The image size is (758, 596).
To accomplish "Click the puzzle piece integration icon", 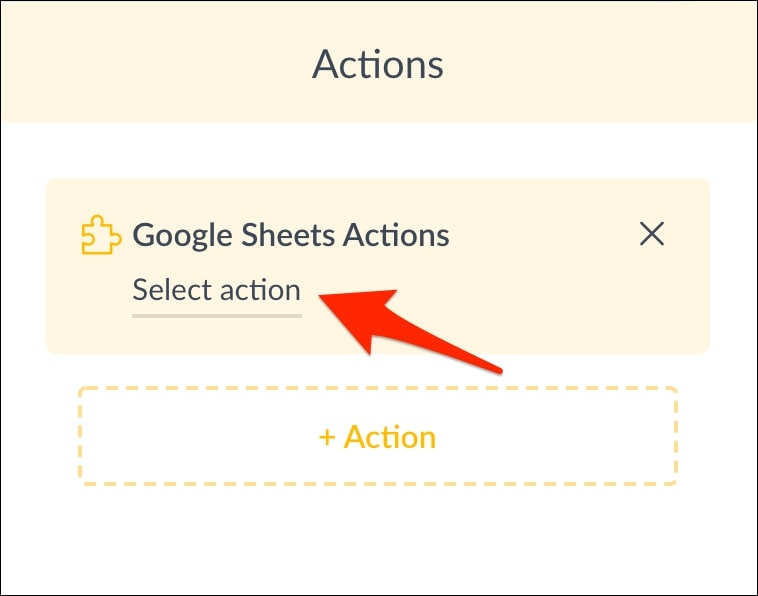I will pos(101,236).
